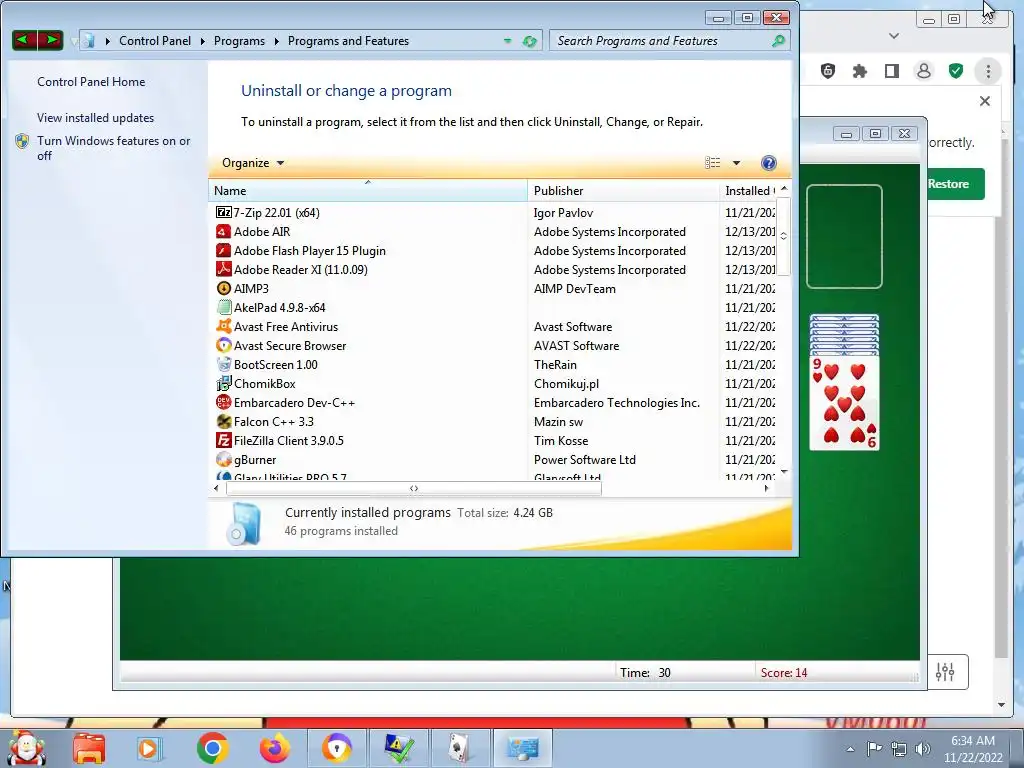The width and height of the screenshot is (1024, 768).
Task: Click the clock showing 6:34 AM
Action: click(x=972, y=741)
